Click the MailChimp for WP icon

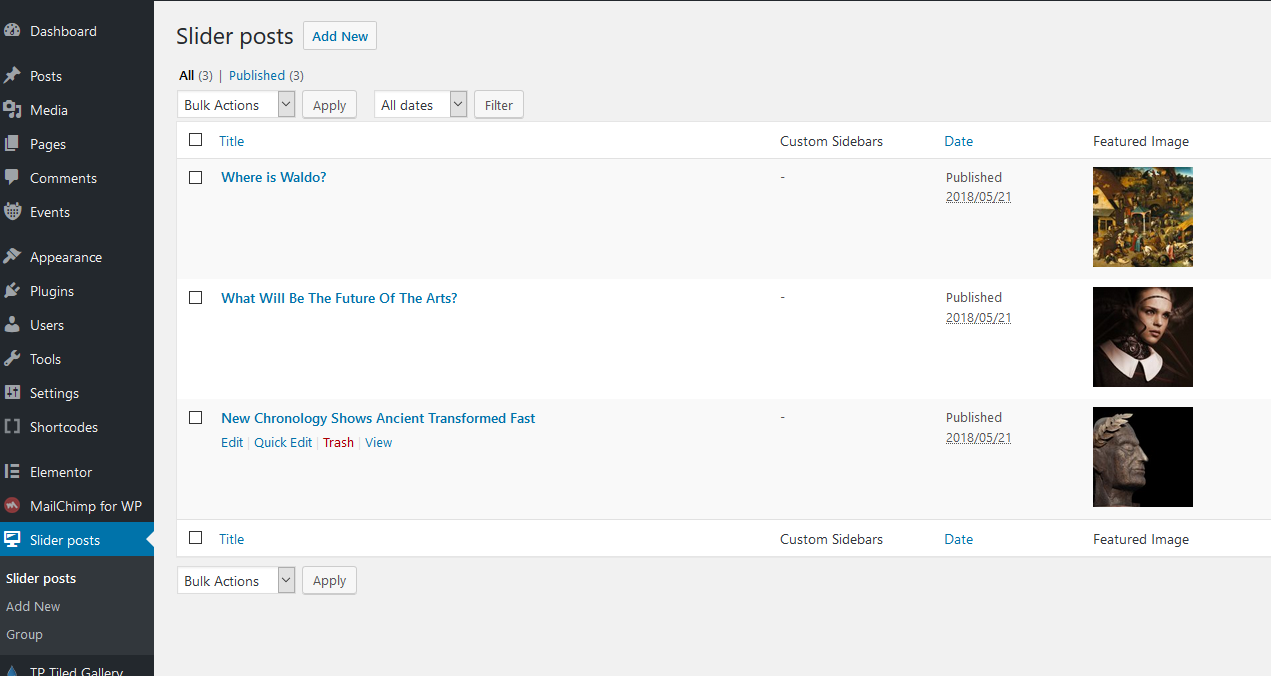12,506
